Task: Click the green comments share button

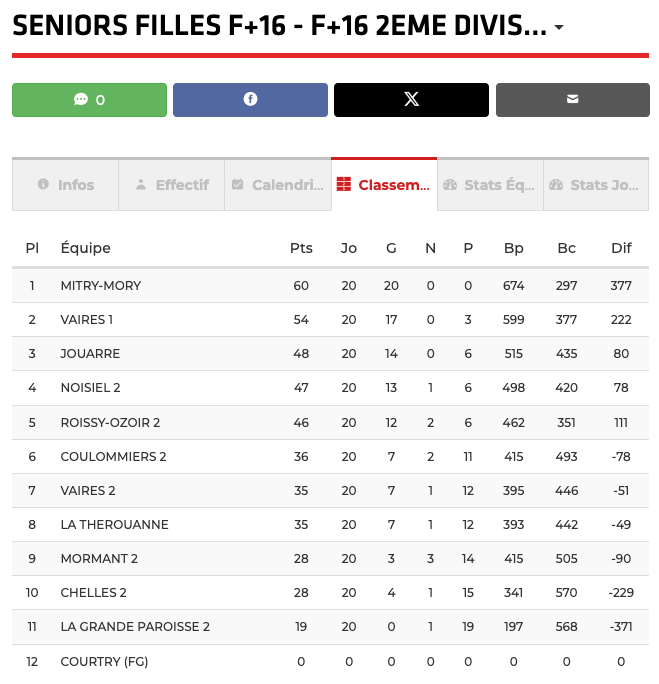Action: coord(89,100)
